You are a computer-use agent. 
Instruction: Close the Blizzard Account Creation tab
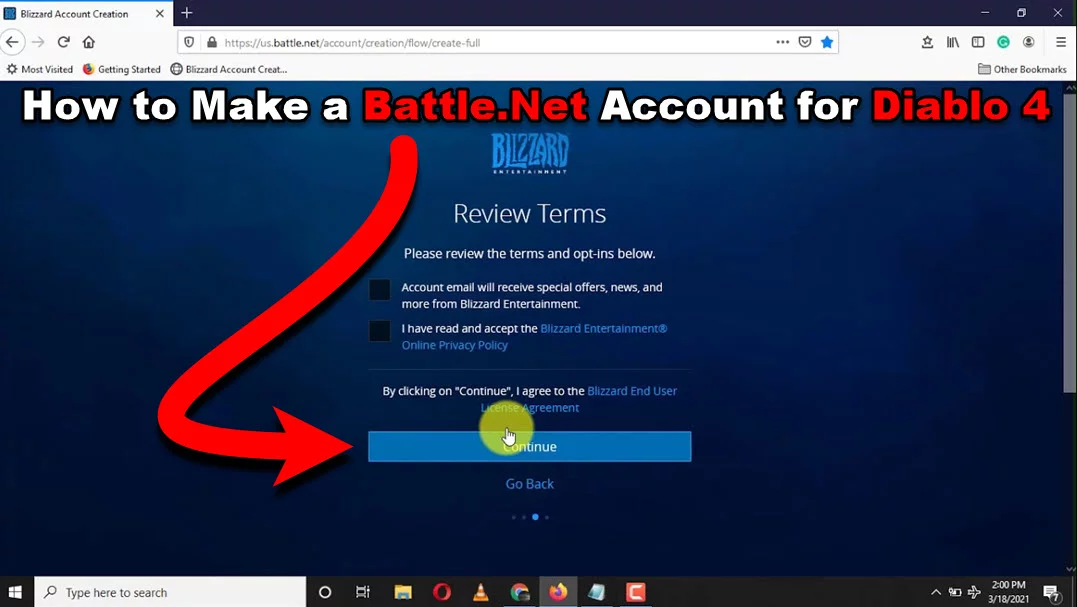coord(159,13)
